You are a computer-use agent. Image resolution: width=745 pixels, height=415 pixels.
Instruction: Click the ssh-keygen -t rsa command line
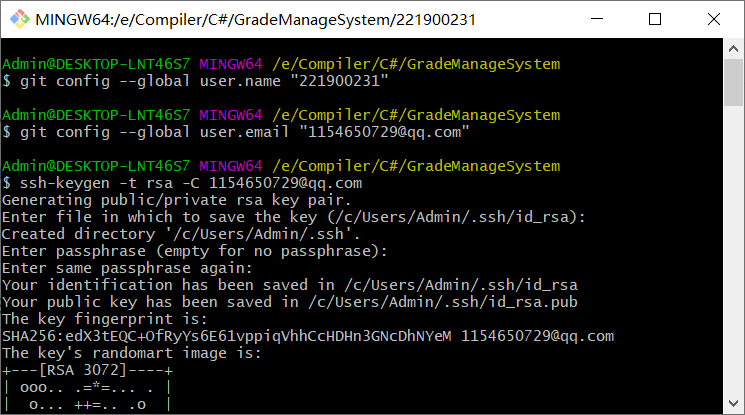[x=182, y=183]
